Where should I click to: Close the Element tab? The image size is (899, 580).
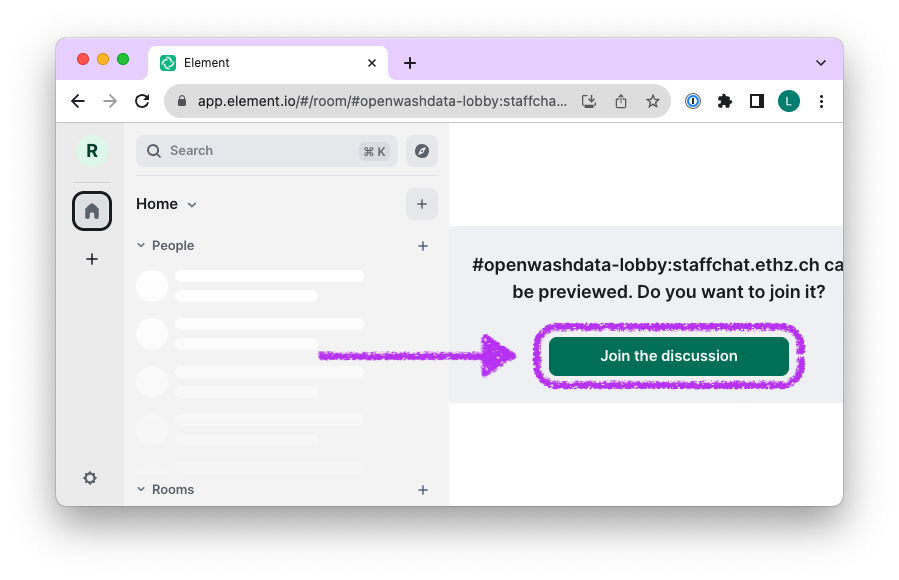pos(372,63)
